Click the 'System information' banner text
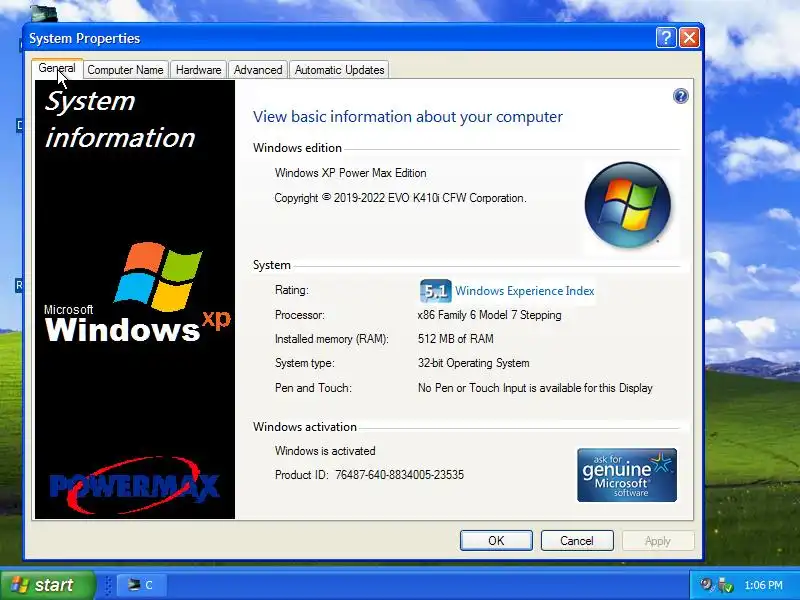Viewport: 800px width, 600px height. [120, 120]
